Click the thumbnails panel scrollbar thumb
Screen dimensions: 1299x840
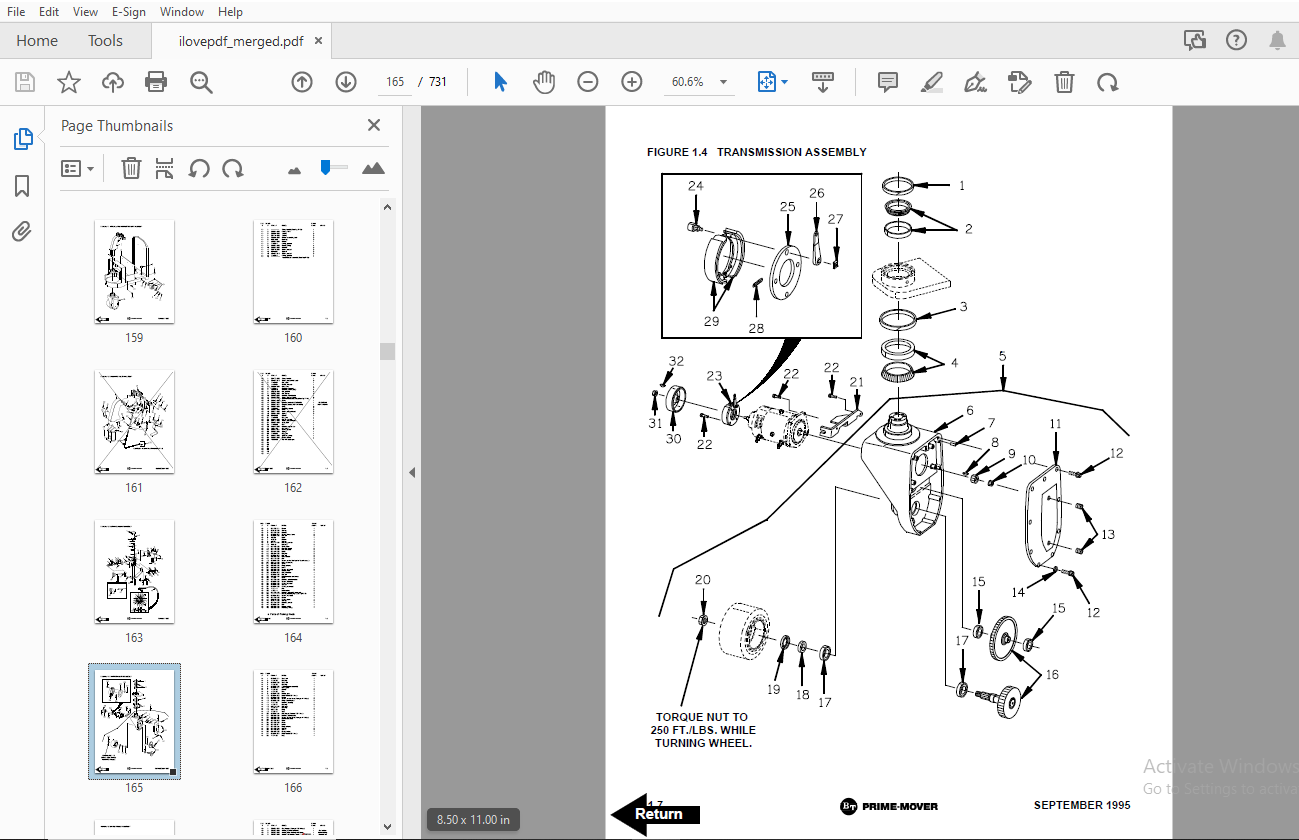point(387,351)
